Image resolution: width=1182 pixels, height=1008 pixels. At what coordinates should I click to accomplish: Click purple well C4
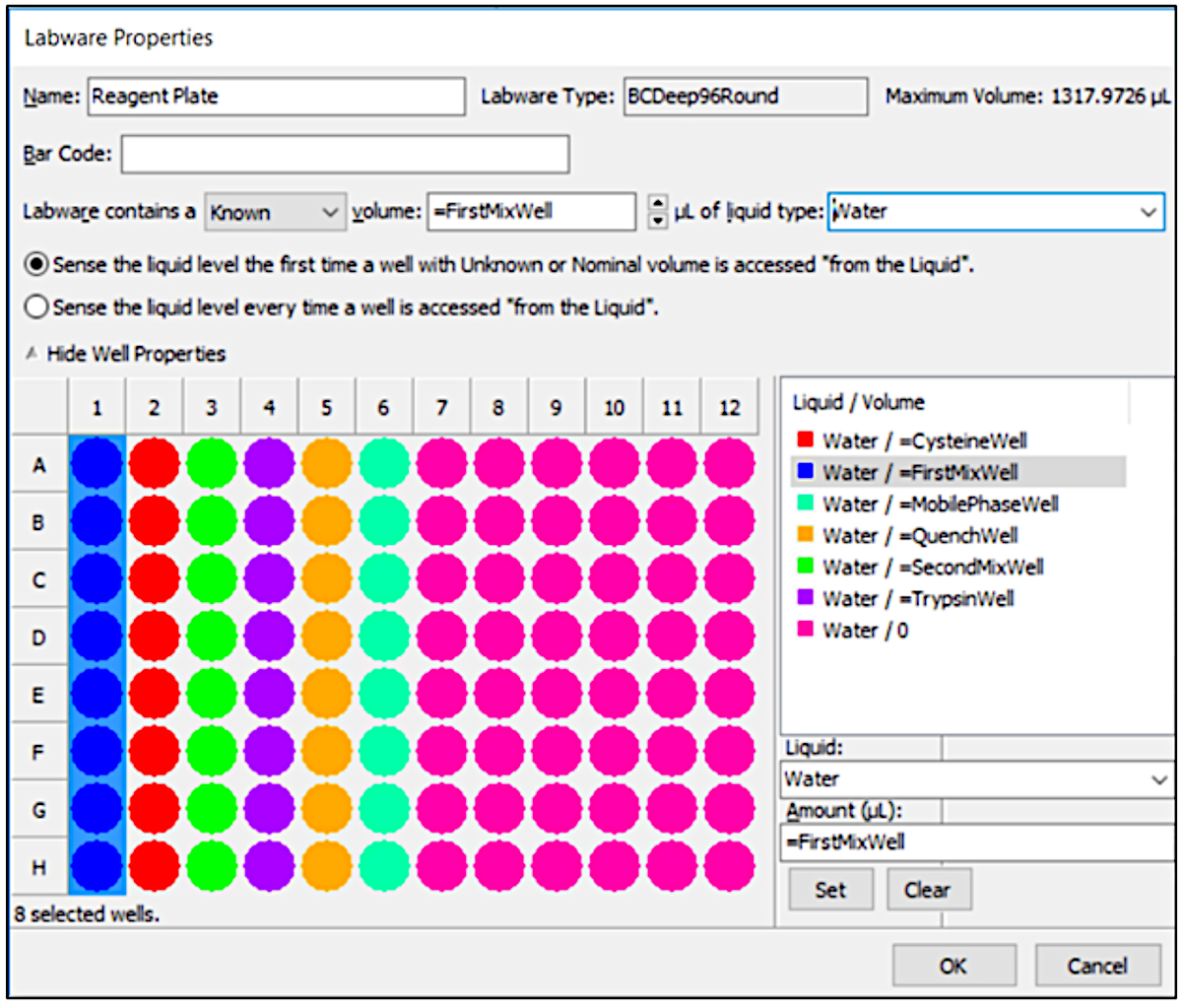click(x=269, y=579)
